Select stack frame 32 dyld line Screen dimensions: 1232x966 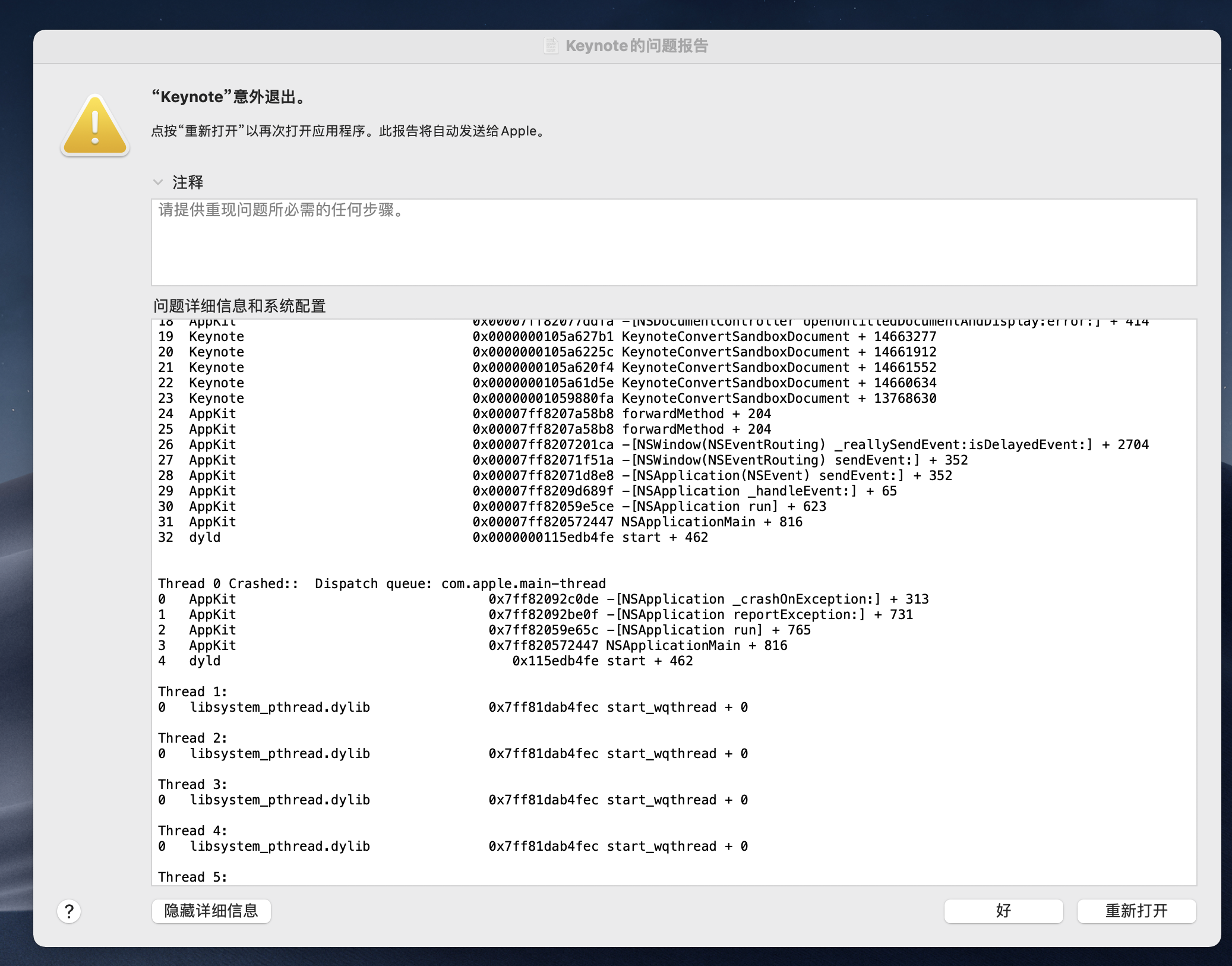point(432,537)
